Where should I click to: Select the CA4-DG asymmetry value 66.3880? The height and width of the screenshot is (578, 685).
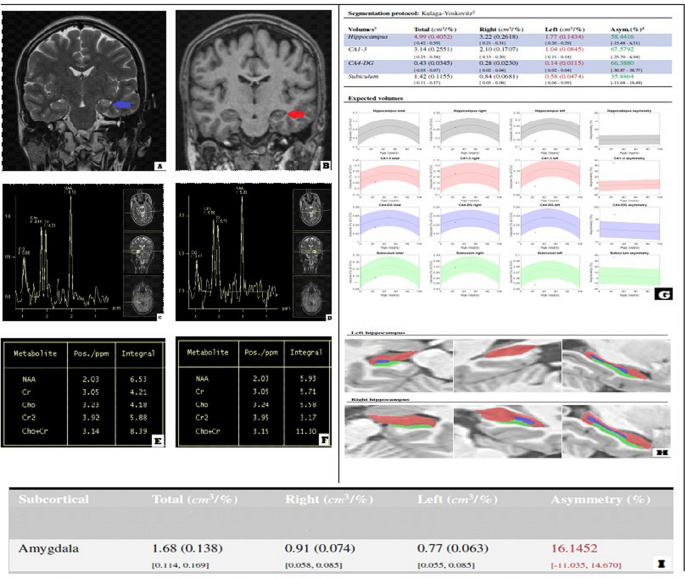[622, 63]
